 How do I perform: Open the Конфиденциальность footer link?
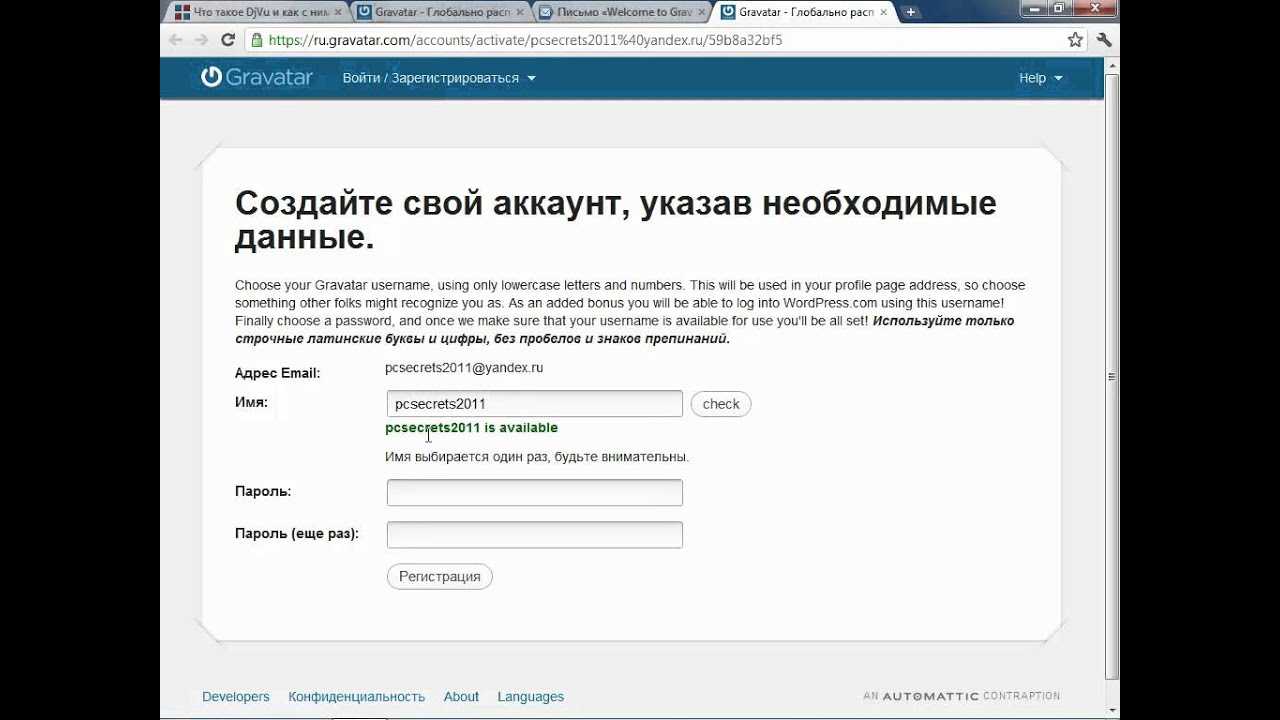tap(356, 696)
